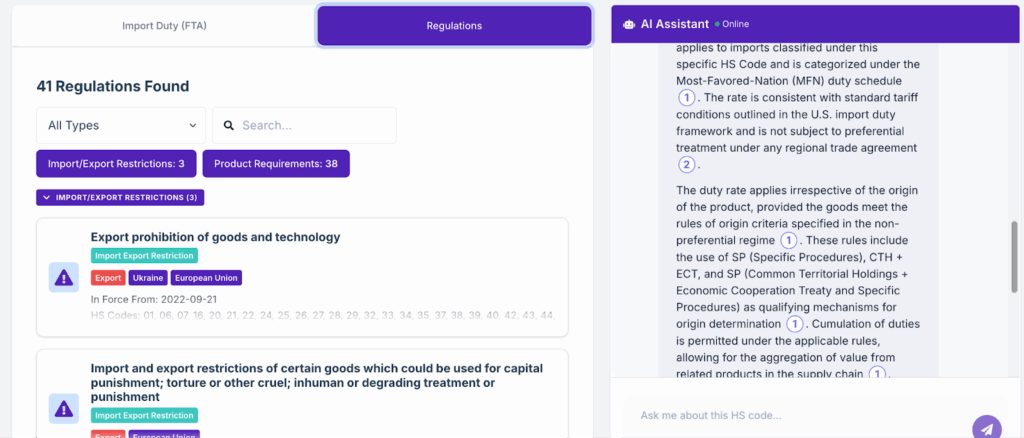Open the All Types dropdown

(121, 126)
